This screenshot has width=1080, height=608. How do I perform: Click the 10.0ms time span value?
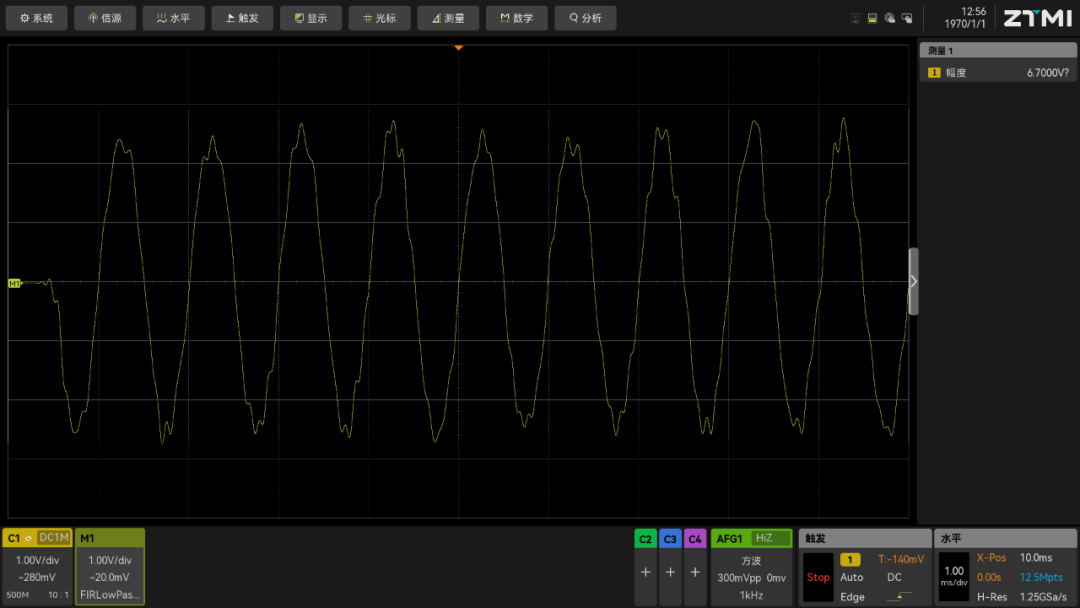click(1036, 558)
